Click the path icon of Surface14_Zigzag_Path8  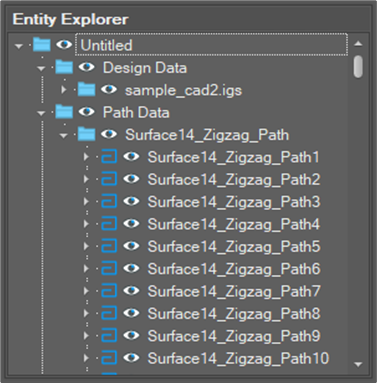[109, 313]
